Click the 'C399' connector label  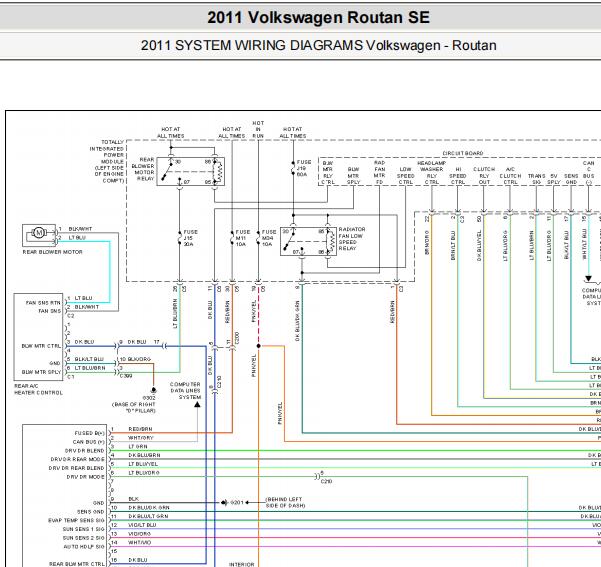click(x=126, y=376)
